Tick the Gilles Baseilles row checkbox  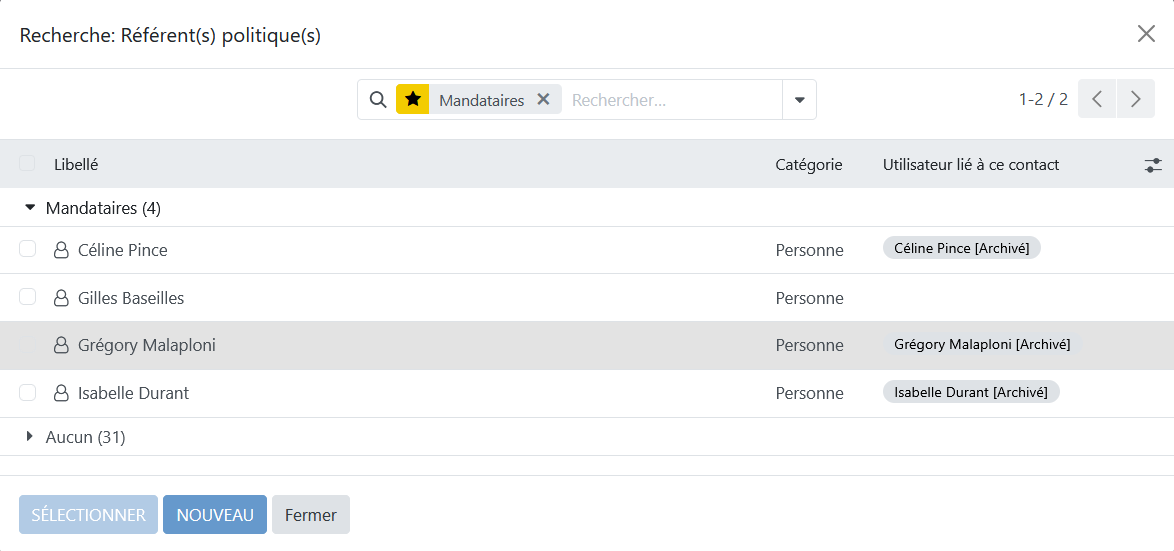tap(28, 297)
